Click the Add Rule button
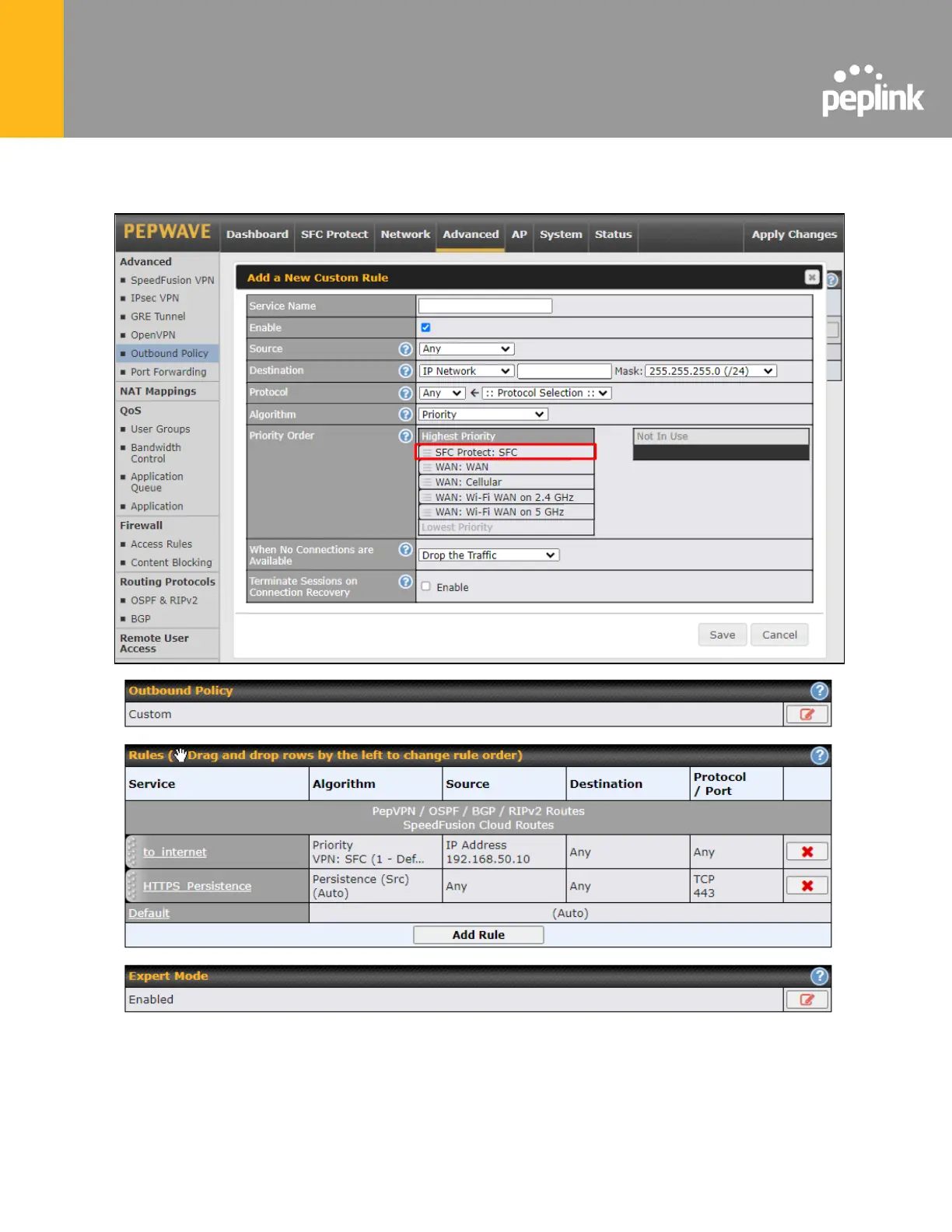 click(x=478, y=935)
